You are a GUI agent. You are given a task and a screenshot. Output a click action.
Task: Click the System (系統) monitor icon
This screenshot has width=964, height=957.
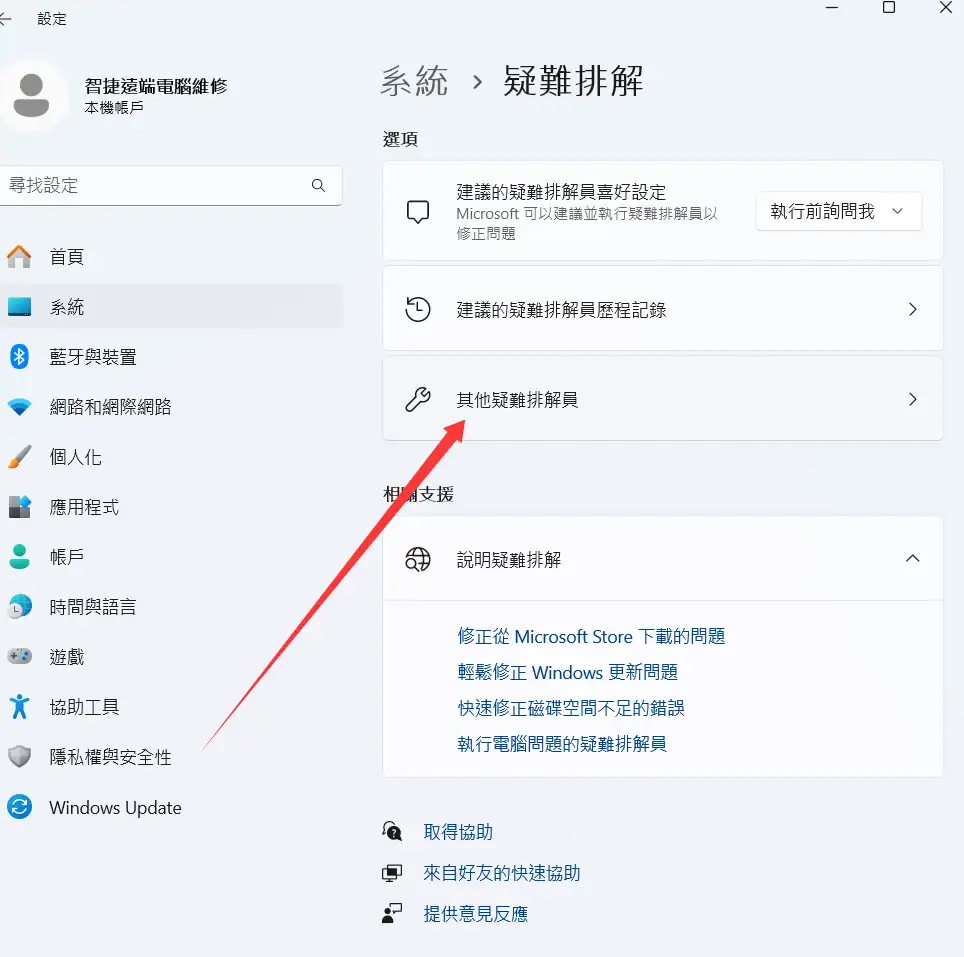tap(19, 306)
